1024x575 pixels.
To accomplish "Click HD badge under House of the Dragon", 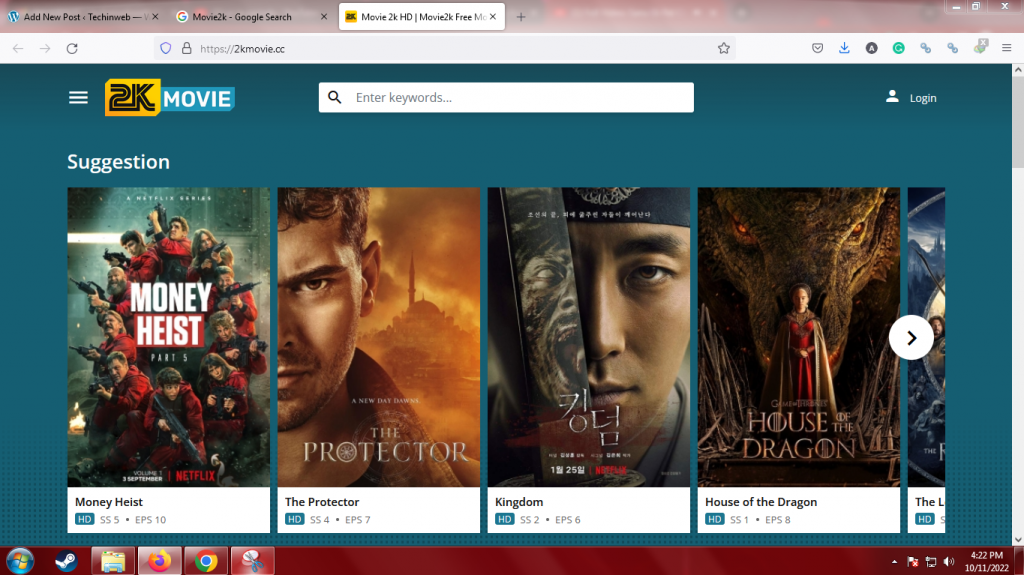I will 714,519.
